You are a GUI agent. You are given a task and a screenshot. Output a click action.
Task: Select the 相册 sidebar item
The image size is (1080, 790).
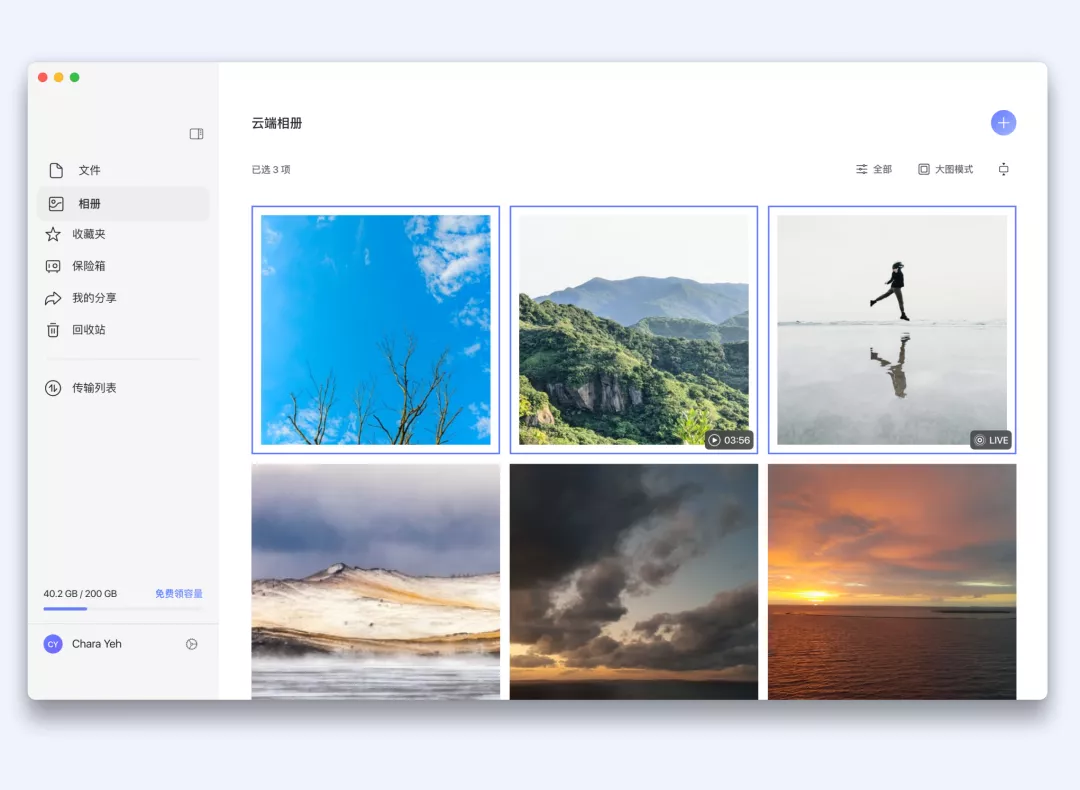click(123, 204)
